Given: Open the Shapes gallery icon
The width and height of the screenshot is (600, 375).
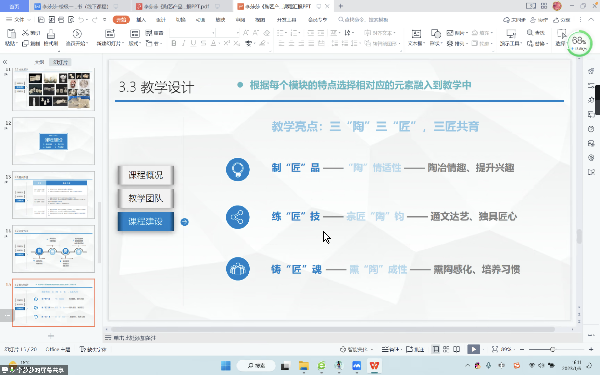Looking at the screenshot, I should click(435, 34).
